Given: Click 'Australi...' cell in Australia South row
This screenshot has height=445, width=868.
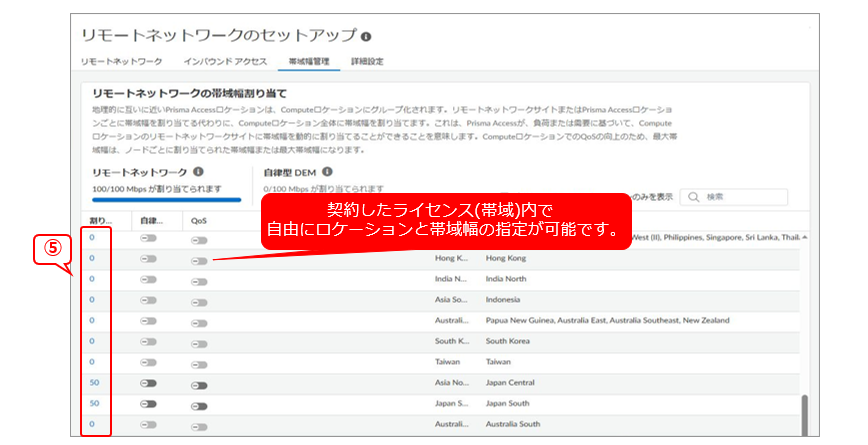Looking at the screenshot, I should (451, 424).
